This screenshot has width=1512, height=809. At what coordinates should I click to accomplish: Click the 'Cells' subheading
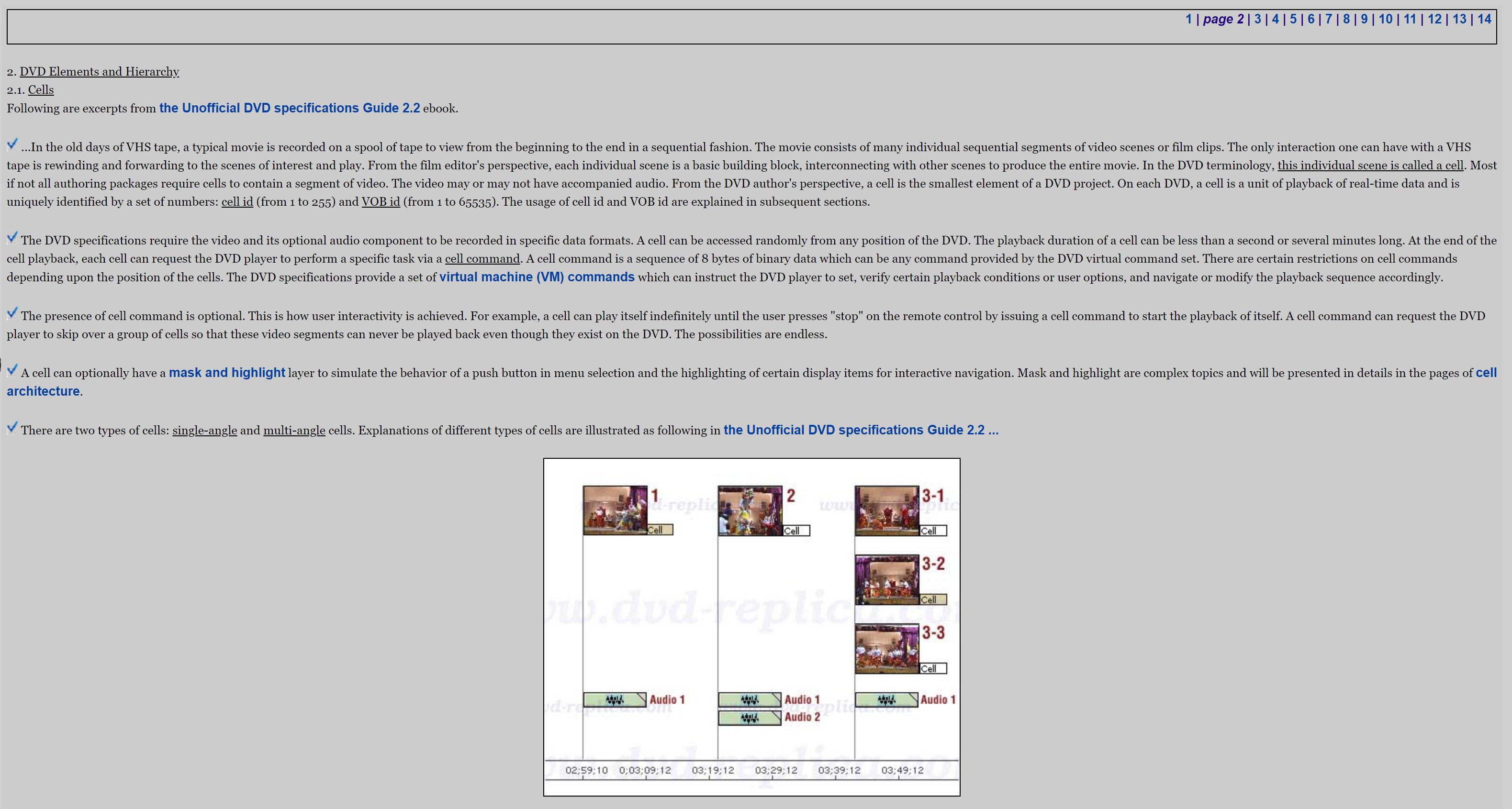pyautogui.click(x=41, y=90)
